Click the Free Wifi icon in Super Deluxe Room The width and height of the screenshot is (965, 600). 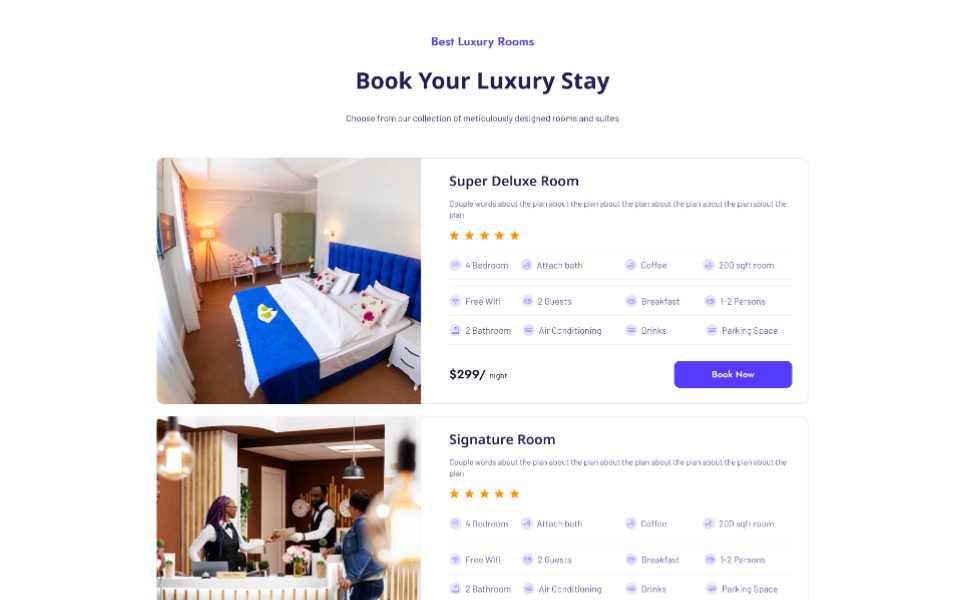(x=455, y=301)
